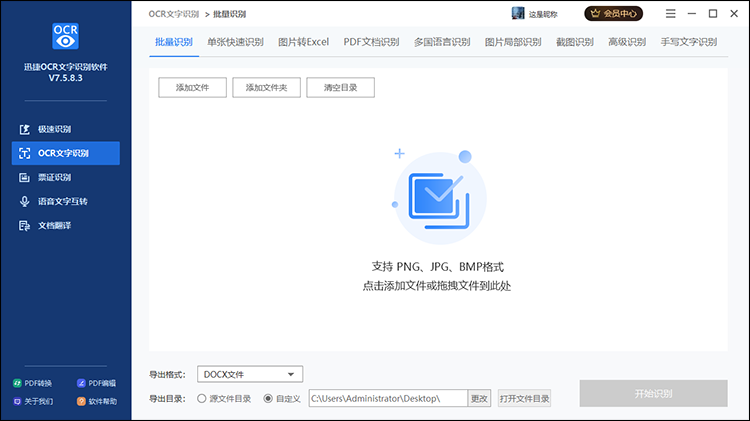This screenshot has height=421, width=750.
Task: Minimize the OCR window
Action: coord(692,13)
